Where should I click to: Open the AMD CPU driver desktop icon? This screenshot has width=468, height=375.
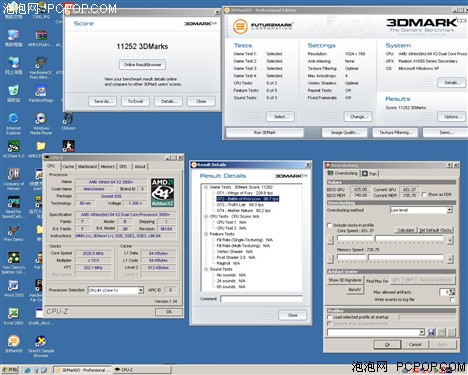coord(41,38)
